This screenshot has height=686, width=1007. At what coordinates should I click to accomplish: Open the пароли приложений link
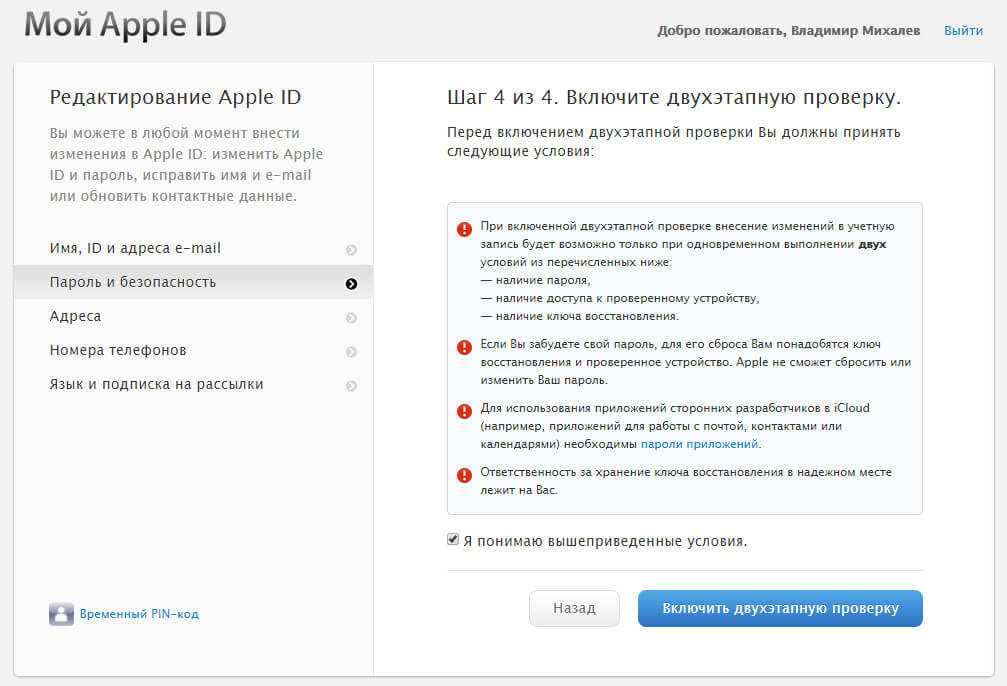[699, 444]
